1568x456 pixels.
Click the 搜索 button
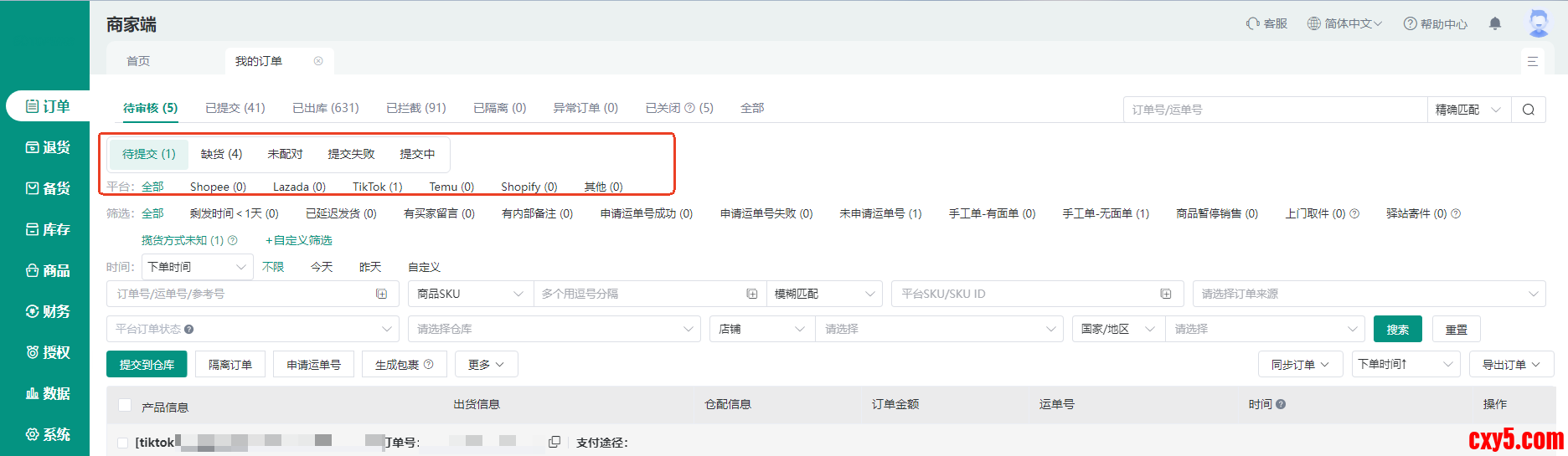pyautogui.click(x=1398, y=329)
